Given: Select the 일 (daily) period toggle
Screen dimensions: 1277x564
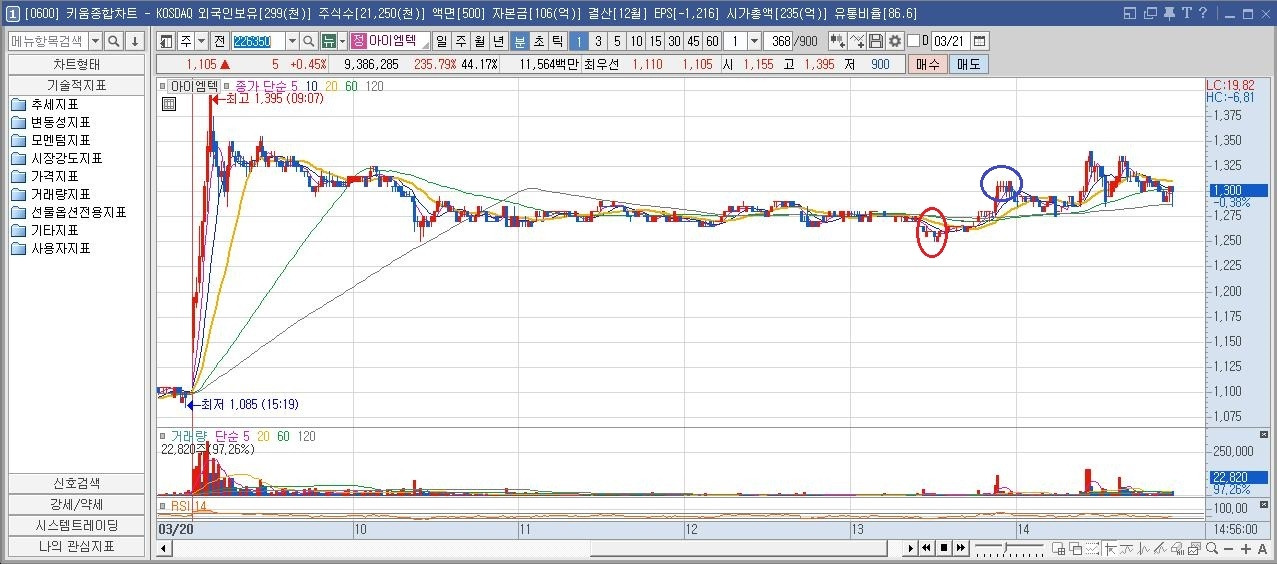Looking at the screenshot, I should tap(441, 41).
